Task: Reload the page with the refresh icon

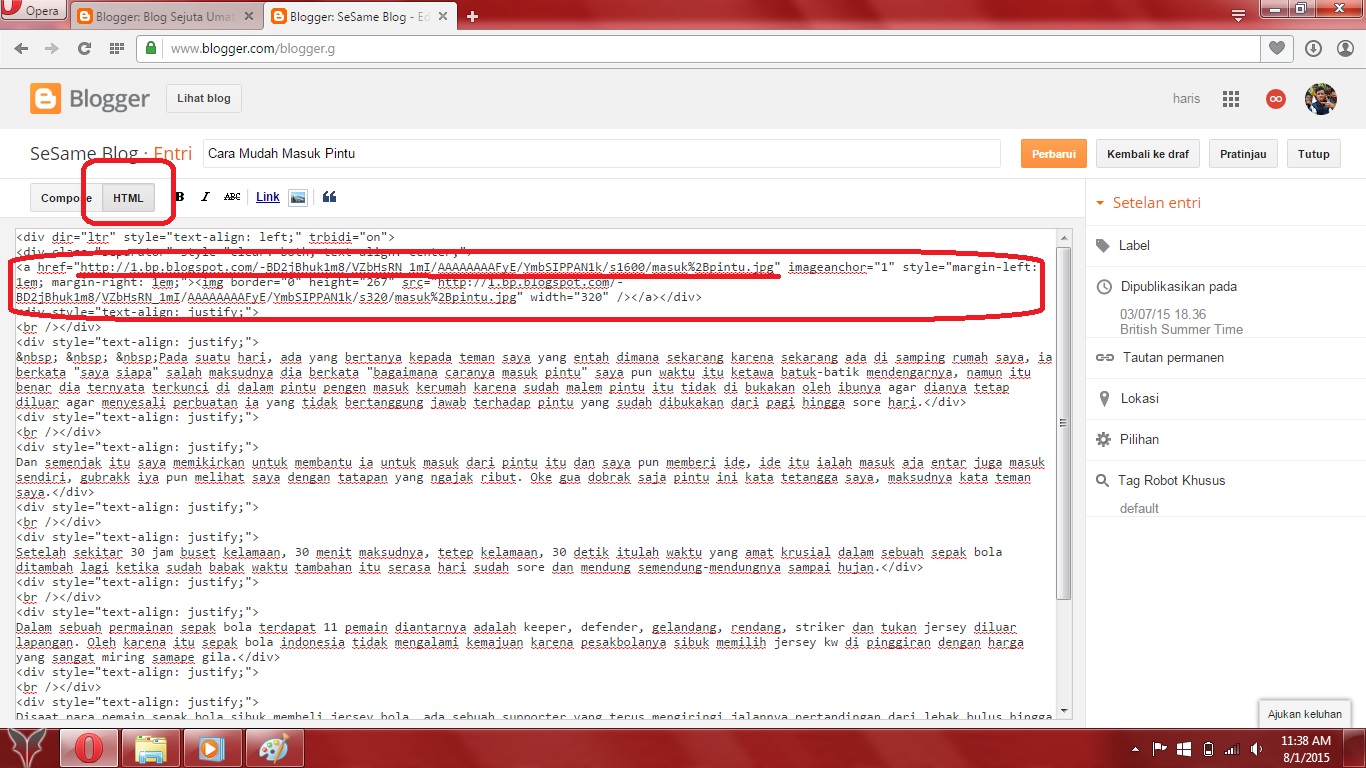Action: click(85, 48)
